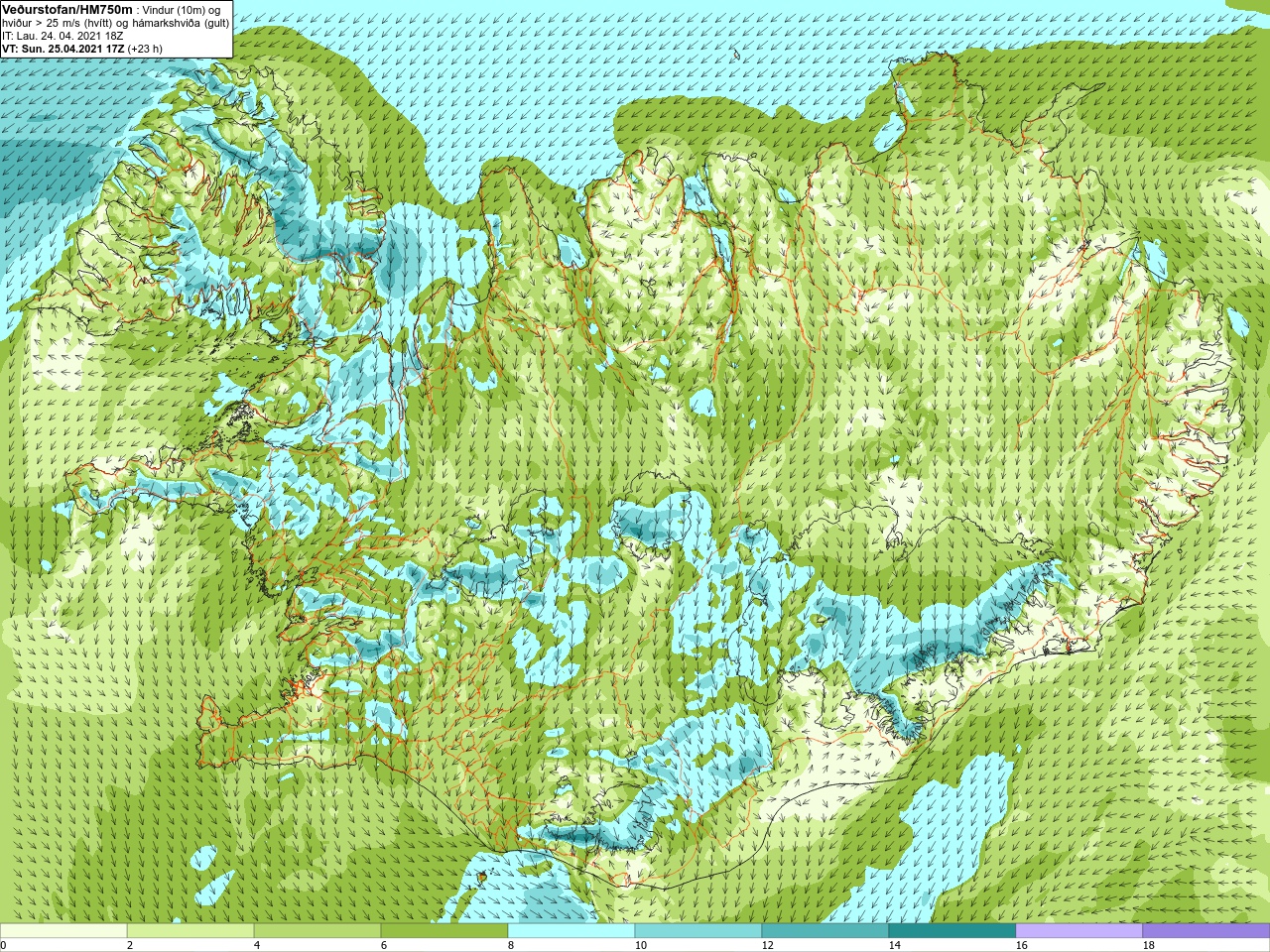Click the legend tick label "8"
The height and width of the screenshot is (952, 1270).
coord(511,945)
